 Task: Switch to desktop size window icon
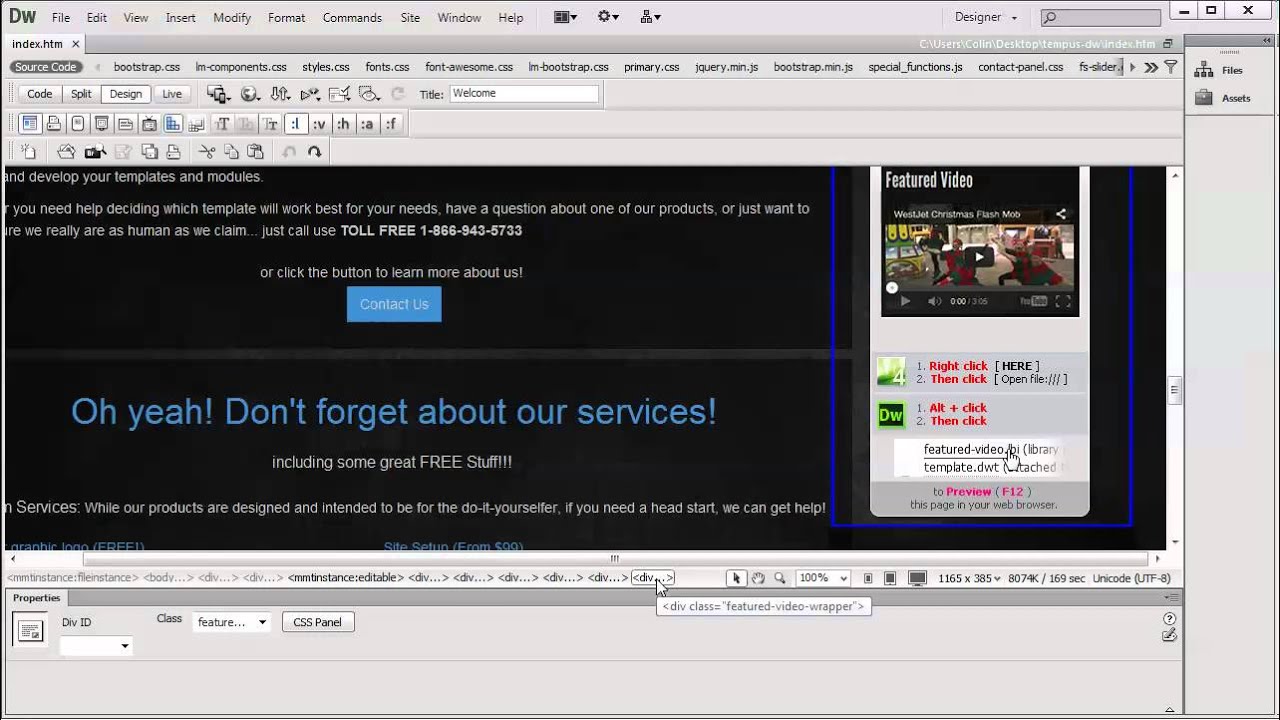(x=917, y=578)
